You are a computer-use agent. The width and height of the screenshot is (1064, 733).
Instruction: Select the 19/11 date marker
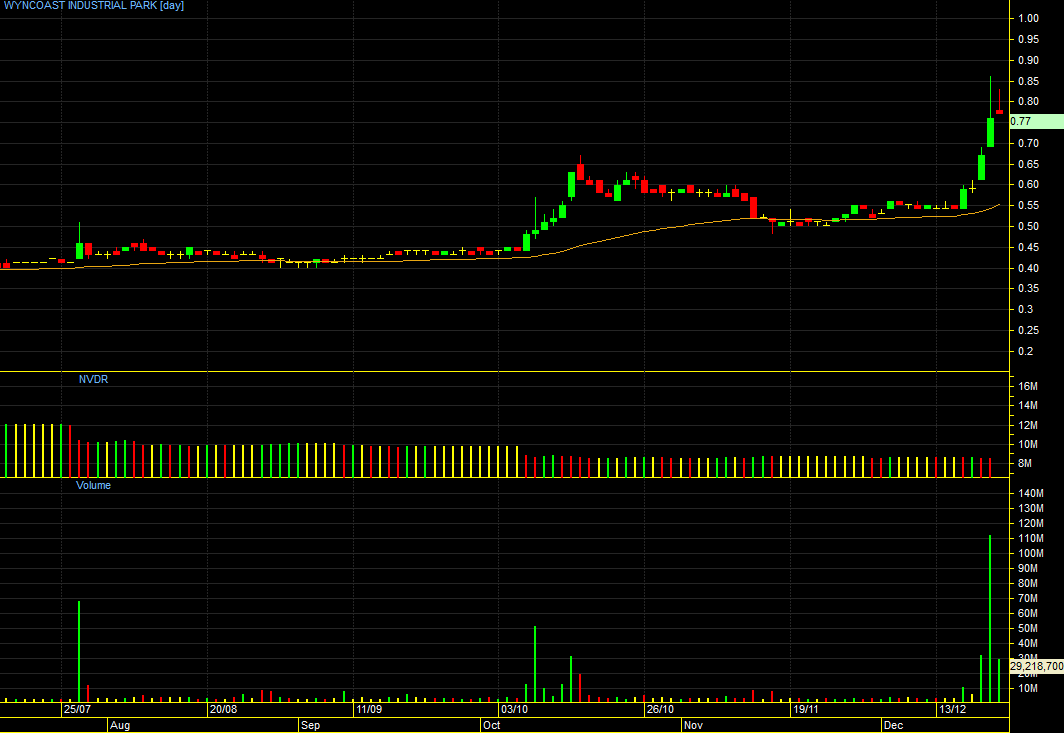click(x=805, y=709)
